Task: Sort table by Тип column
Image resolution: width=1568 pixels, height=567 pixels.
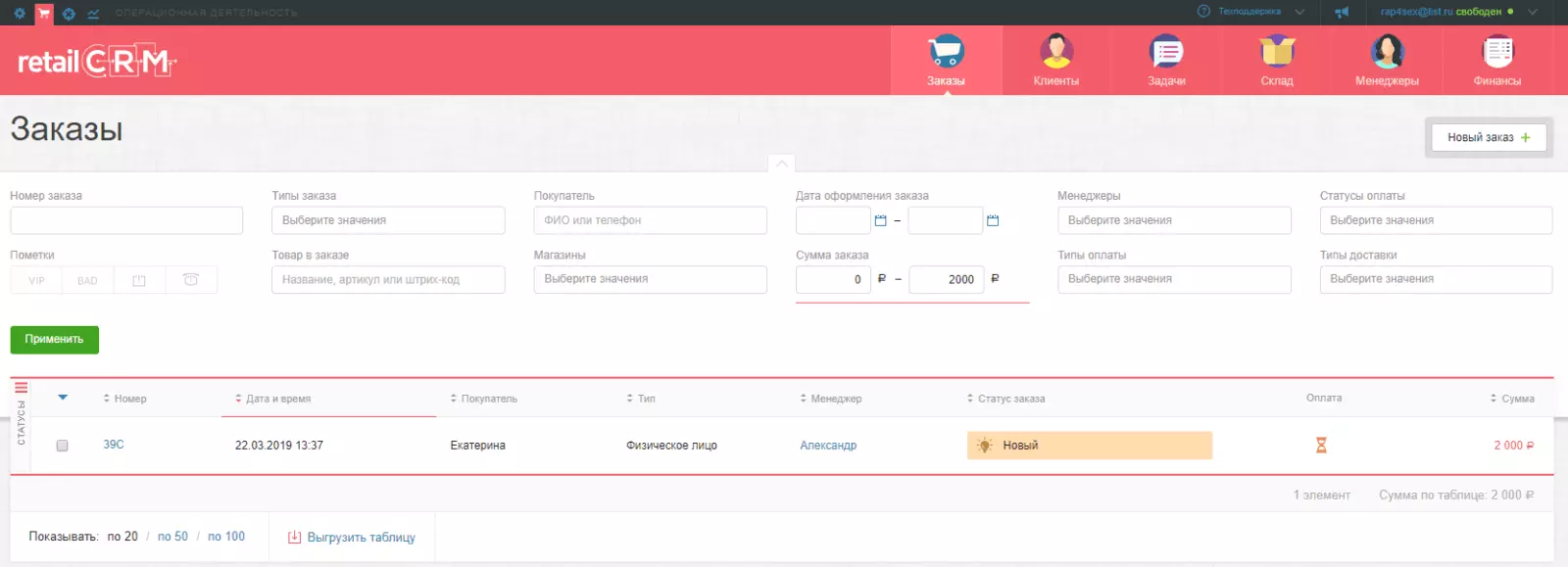Action: pyautogui.click(x=641, y=399)
